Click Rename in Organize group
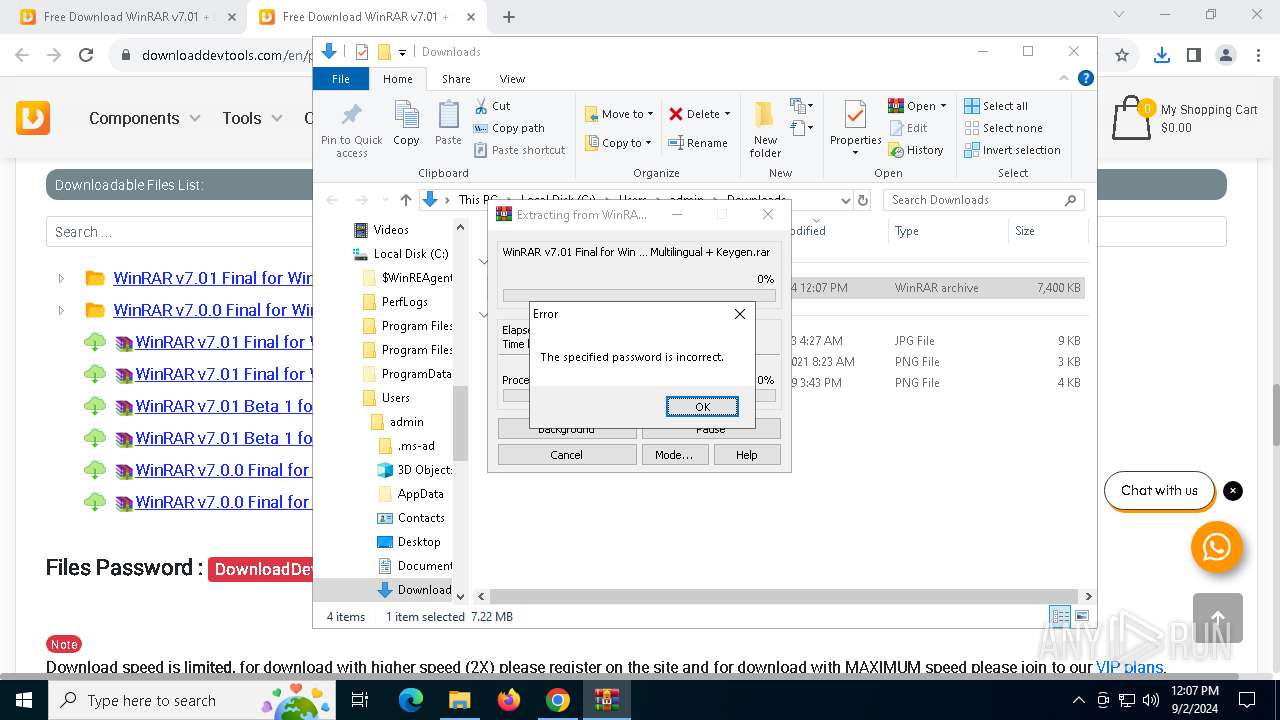This screenshot has width=1280, height=720. click(x=698, y=143)
